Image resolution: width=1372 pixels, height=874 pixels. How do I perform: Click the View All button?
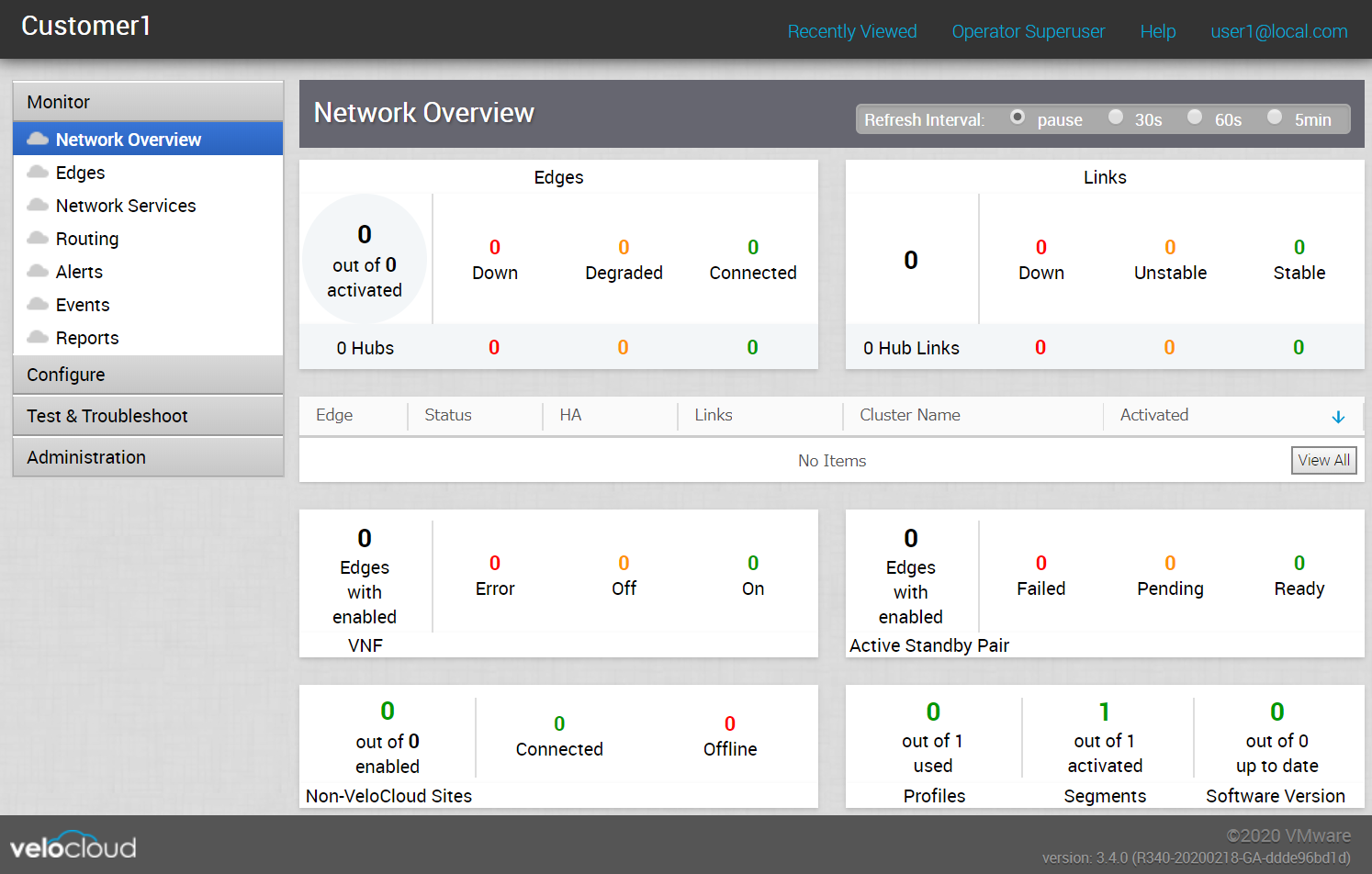point(1323,460)
